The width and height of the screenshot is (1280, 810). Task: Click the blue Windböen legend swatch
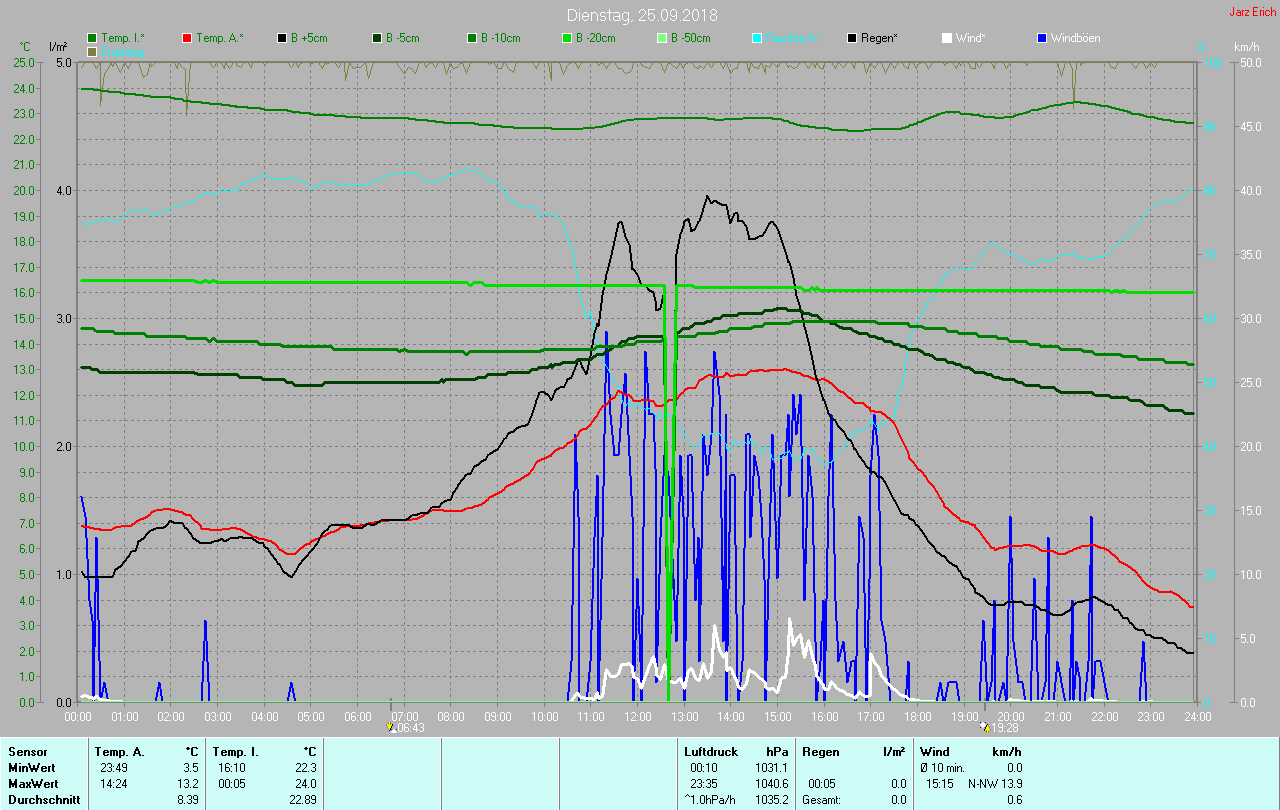[x=1042, y=38]
